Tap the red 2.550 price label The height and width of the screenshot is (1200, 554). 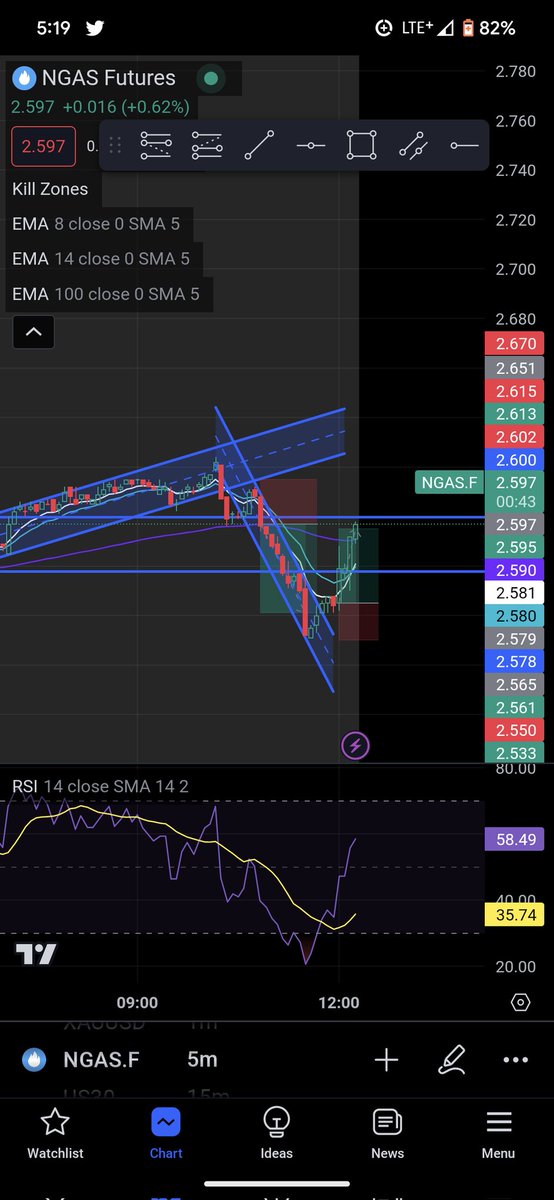click(516, 731)
